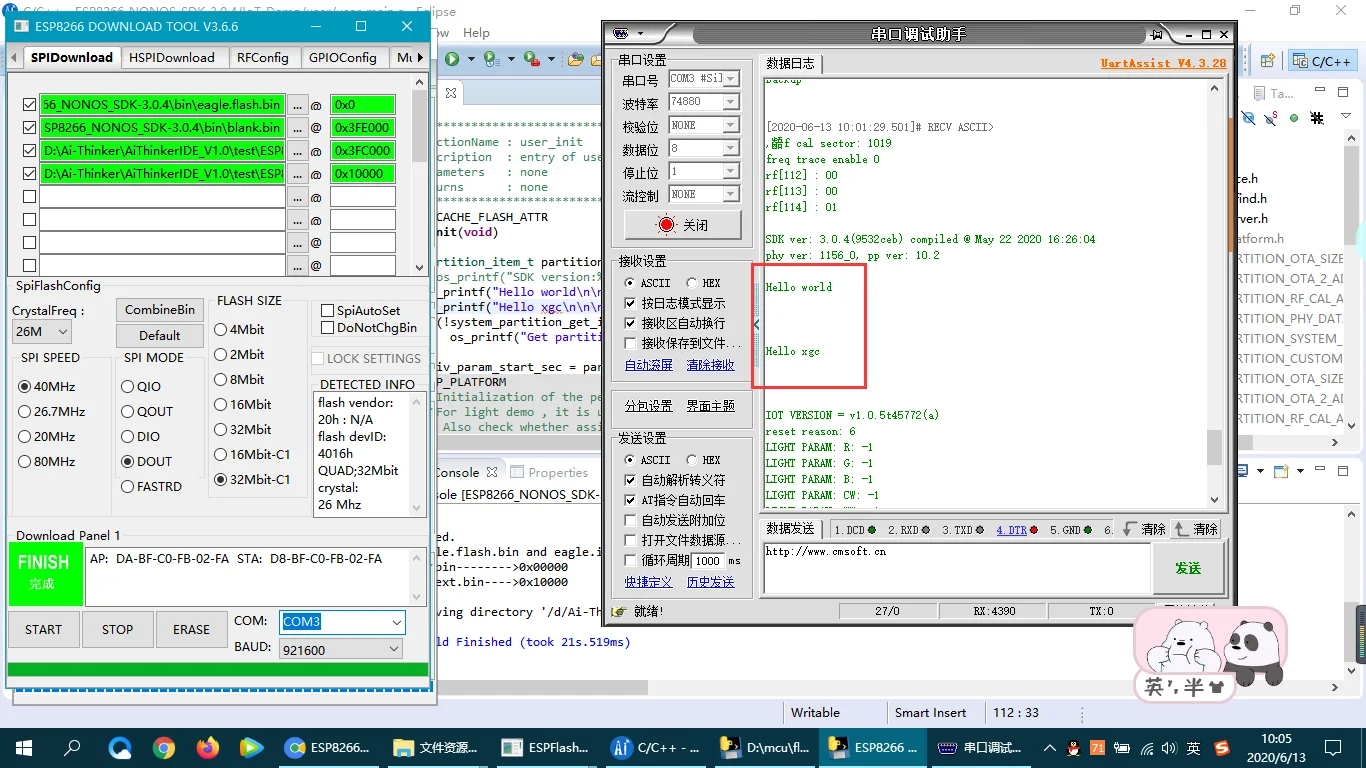Open Firefox from the taskbar
The height and width of the screenshot is (768, 1366).
(208, 747)
